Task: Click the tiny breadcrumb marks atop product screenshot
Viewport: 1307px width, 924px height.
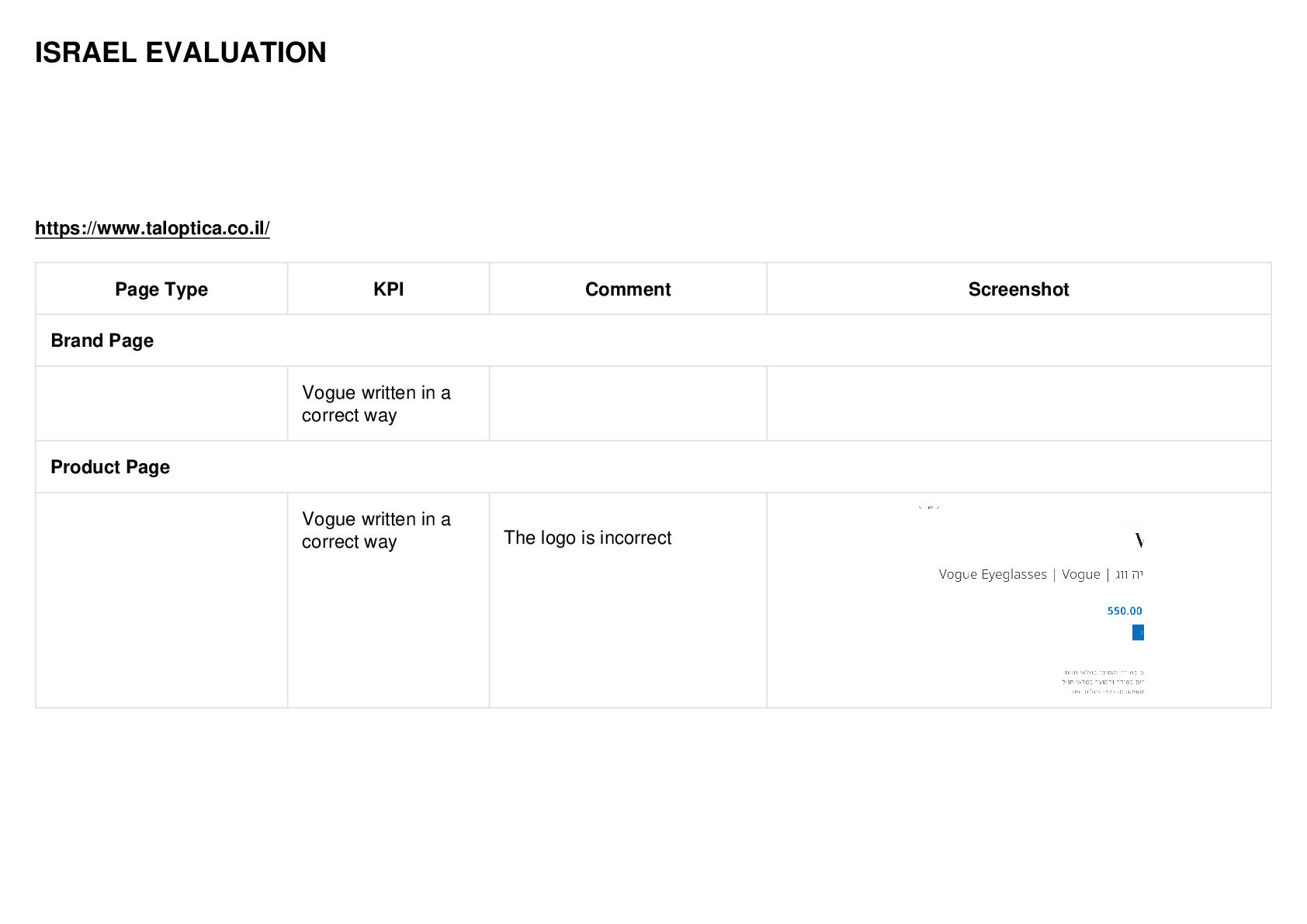Action: pyautogui.click(x=929, y=508)
